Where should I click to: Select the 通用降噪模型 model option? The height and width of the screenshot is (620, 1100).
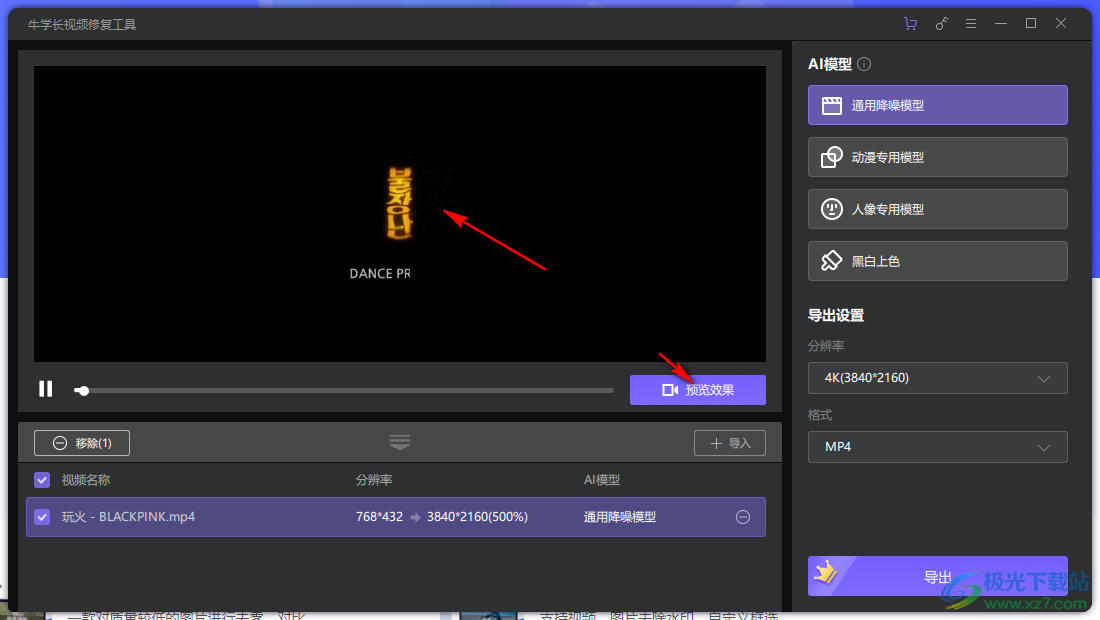pos(937,105)
